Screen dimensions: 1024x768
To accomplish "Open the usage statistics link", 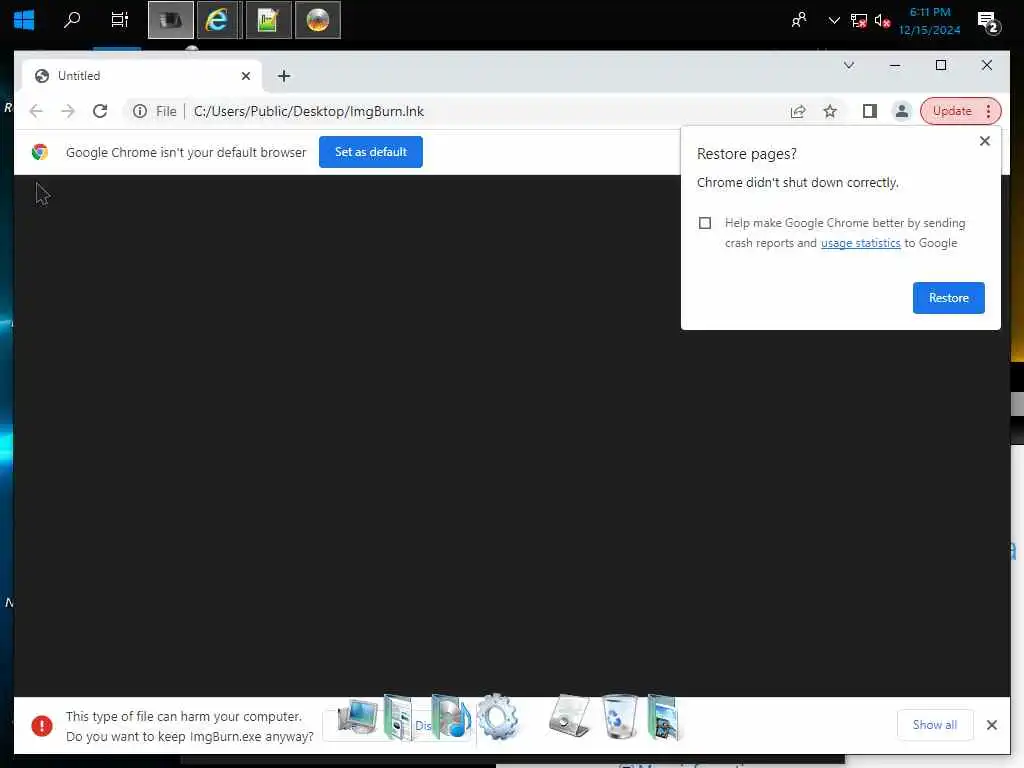I will tap(861, 243).
